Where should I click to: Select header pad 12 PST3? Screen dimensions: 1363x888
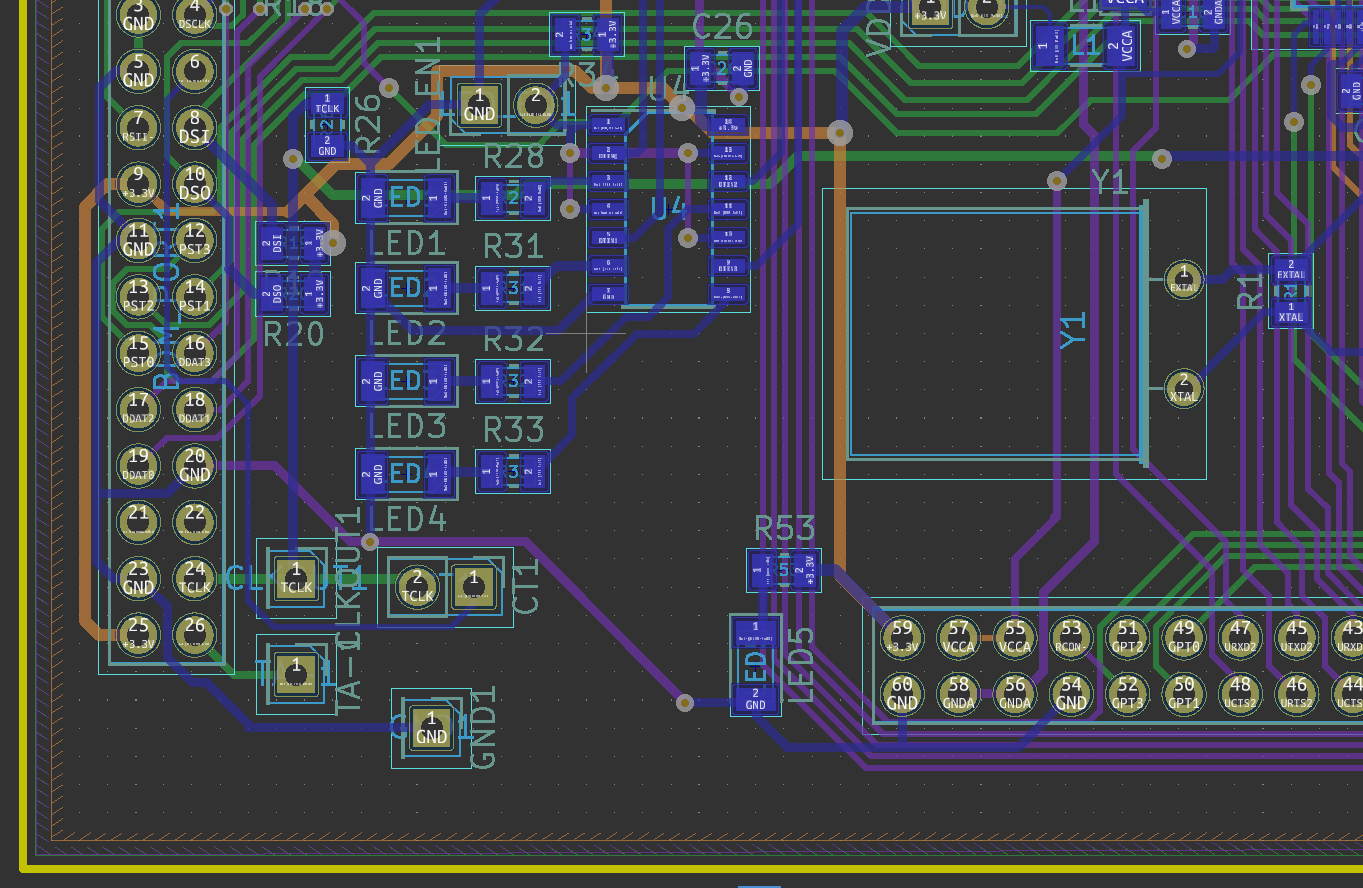tap(194, 240)
